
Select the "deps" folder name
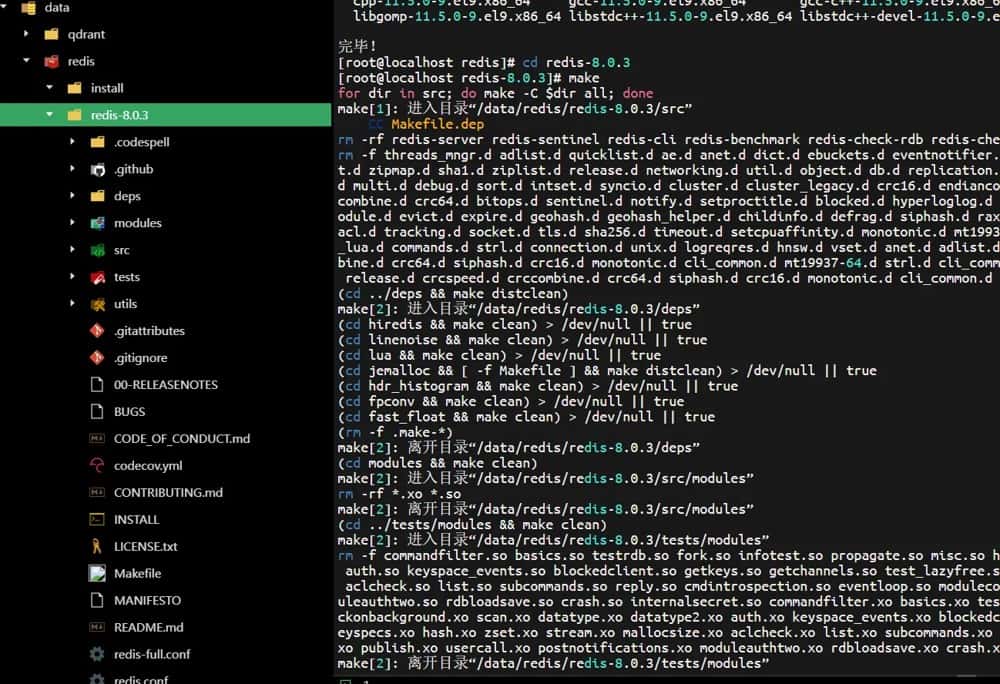pos(128,196)
